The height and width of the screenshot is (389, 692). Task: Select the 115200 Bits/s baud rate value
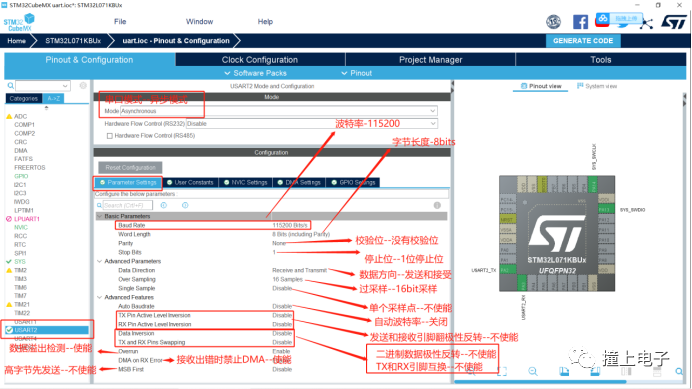tap(290, 225)
